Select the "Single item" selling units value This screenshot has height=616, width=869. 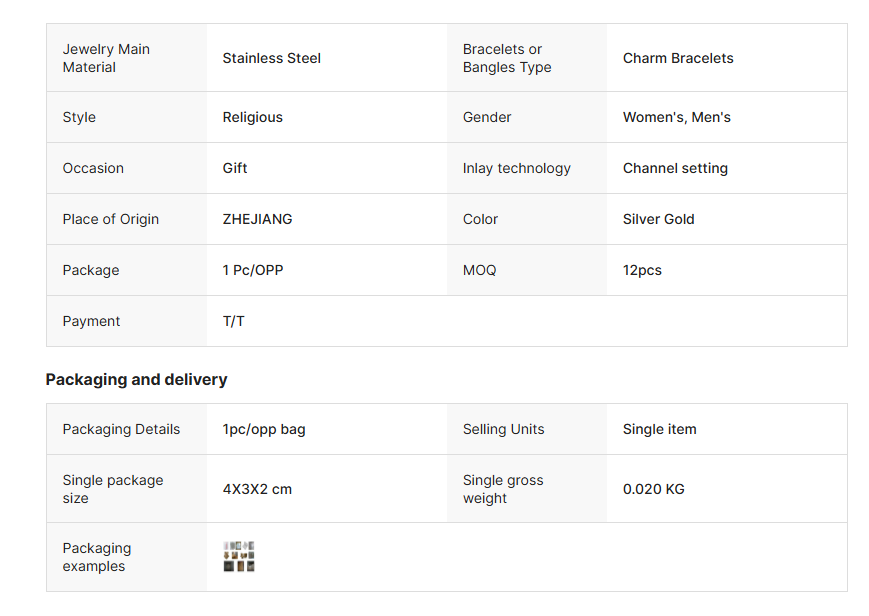[659, 429]
